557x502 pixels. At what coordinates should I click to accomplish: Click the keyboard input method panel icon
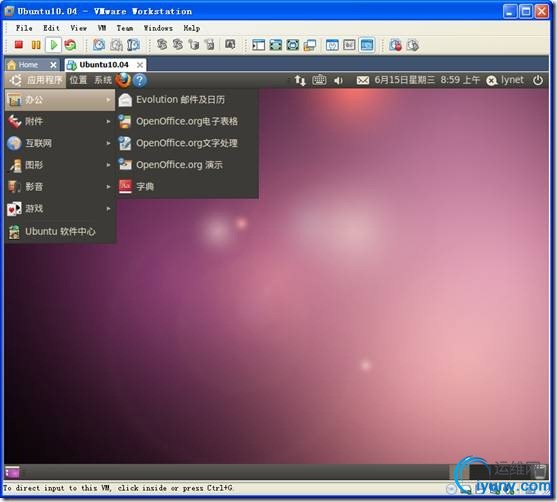319,80
